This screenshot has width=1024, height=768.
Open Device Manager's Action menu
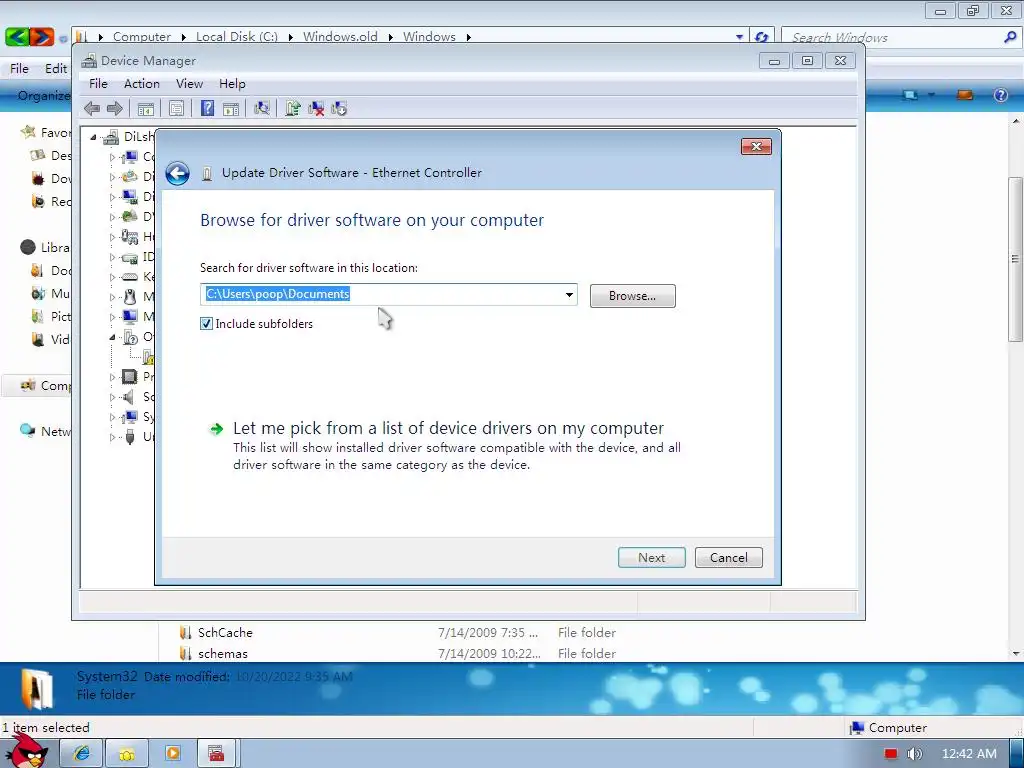pyautogui.click(x=142, y=84)
